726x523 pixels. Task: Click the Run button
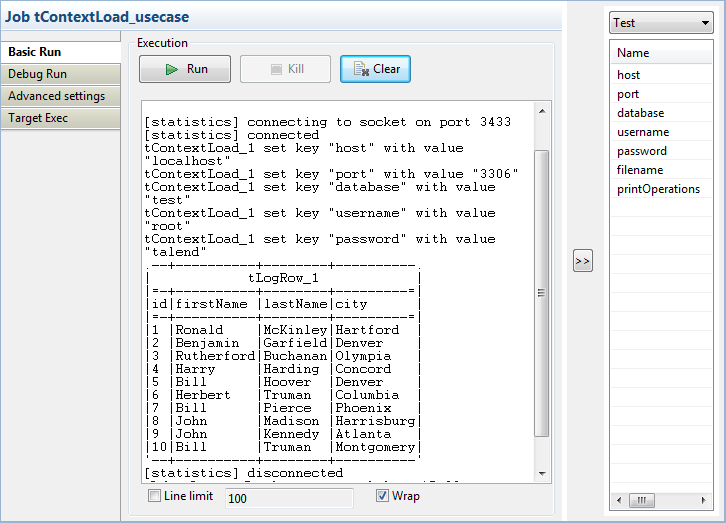pyautogui.click(x=185, y=69)
